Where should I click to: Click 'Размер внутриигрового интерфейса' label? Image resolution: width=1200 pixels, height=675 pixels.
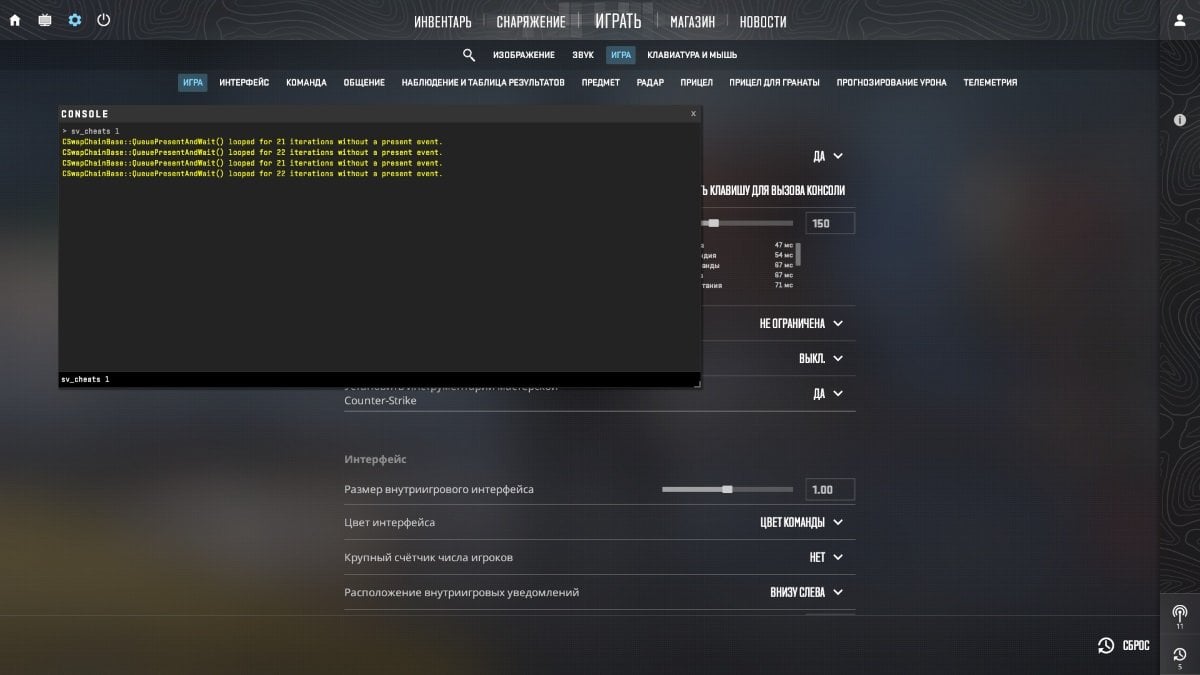(x=439, y=489)
